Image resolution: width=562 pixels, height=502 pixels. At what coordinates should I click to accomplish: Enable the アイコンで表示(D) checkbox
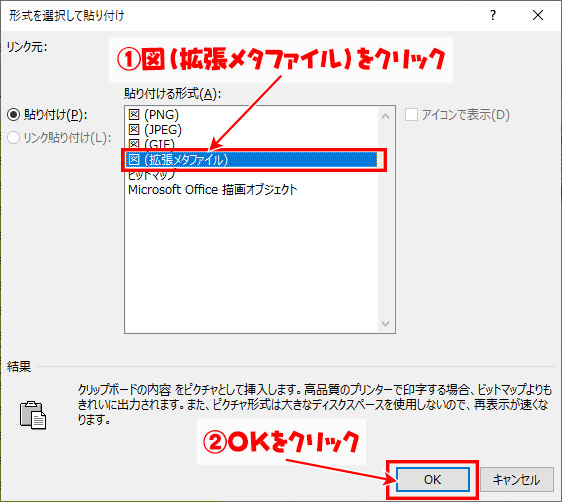point(411,115)
